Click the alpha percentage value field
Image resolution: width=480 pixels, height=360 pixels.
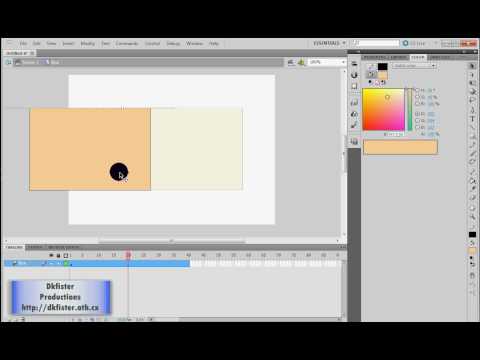(x=433, y=134)
